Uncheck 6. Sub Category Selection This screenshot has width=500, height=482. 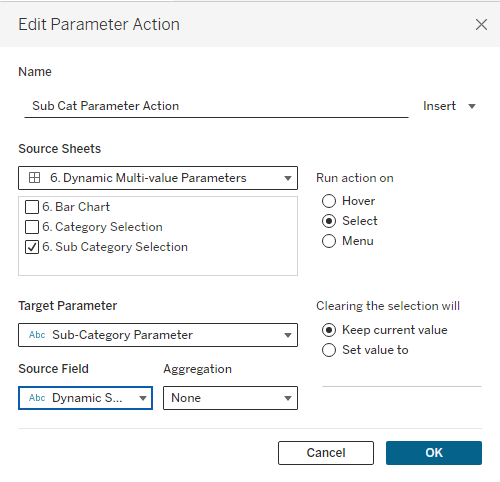[32, 247]
